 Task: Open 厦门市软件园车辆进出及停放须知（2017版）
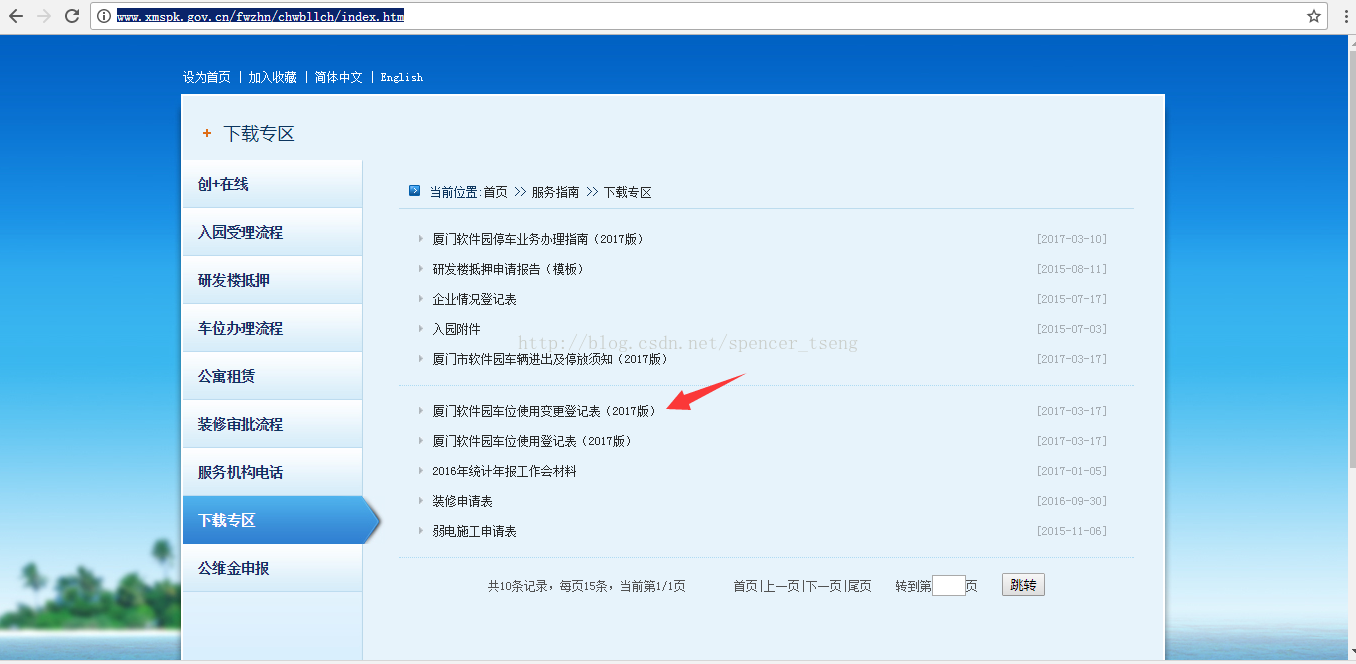(550, 359)
